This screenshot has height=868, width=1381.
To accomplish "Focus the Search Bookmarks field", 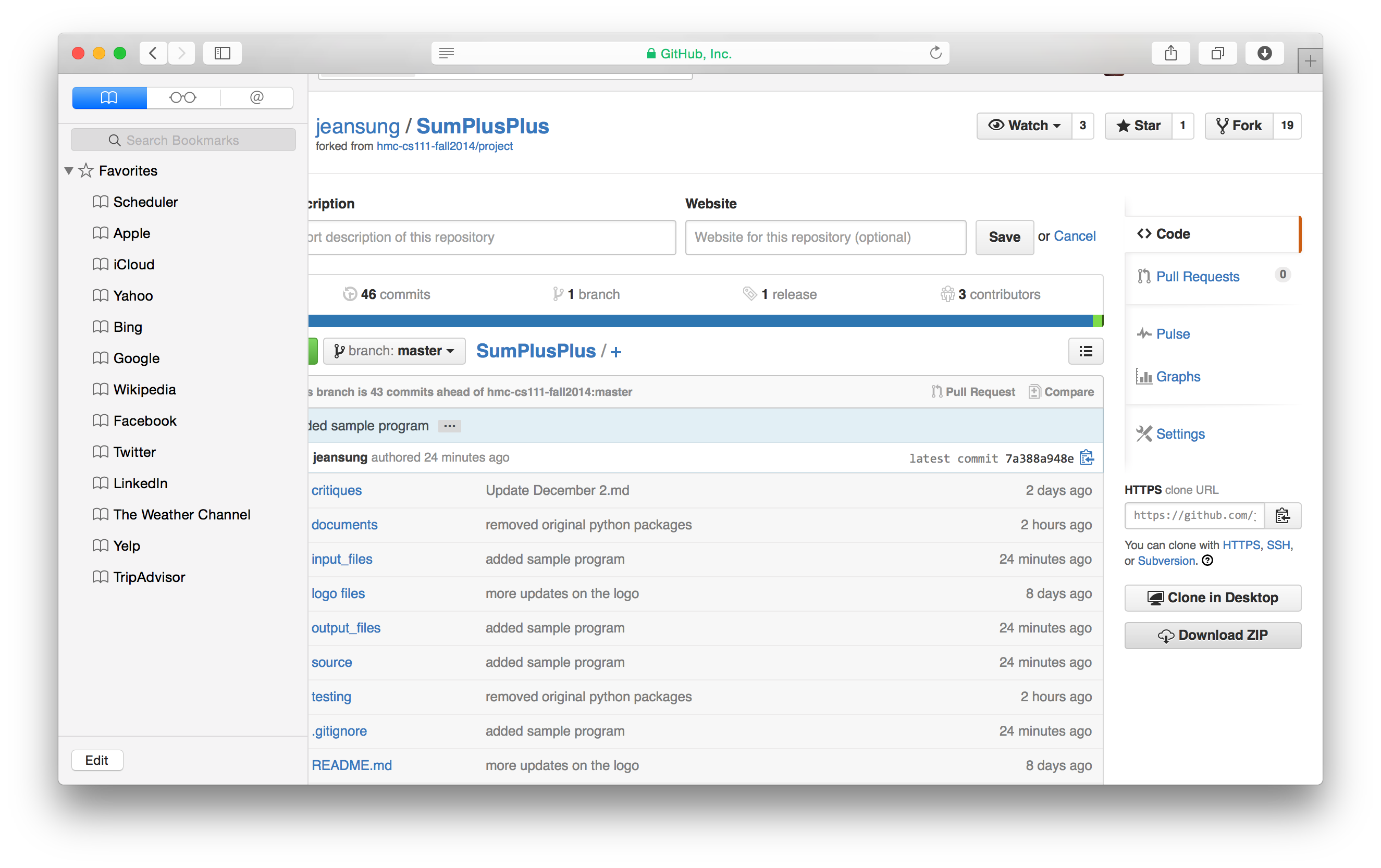I will [183, 140].
